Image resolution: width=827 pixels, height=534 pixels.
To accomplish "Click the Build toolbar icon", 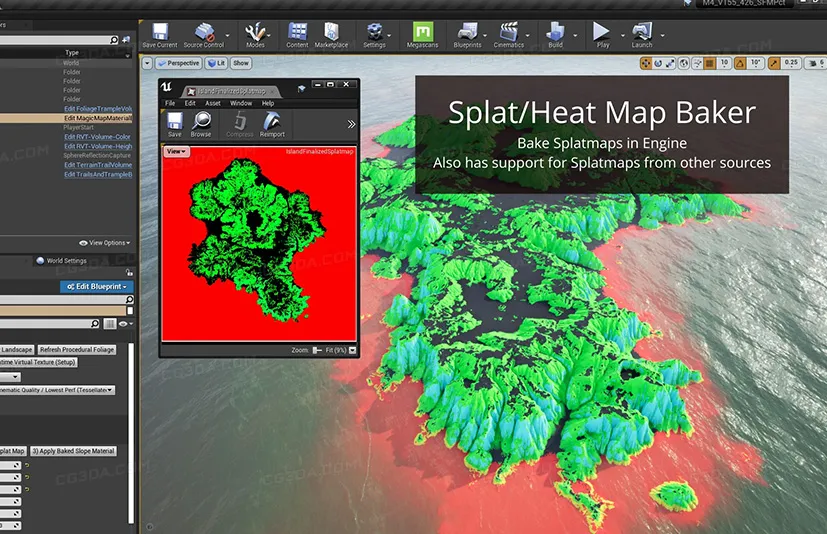I will point(555,35).
